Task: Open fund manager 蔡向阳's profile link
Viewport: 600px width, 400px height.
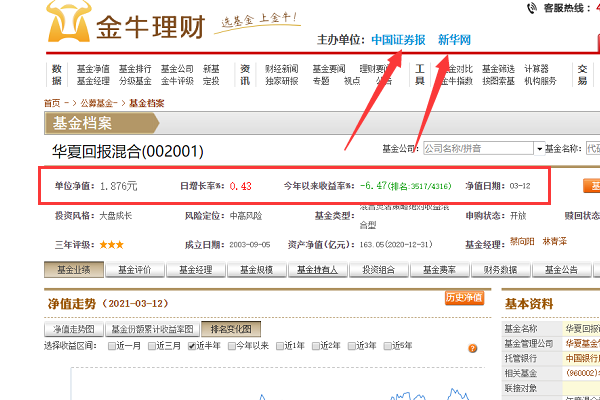Action: [522, 242]
